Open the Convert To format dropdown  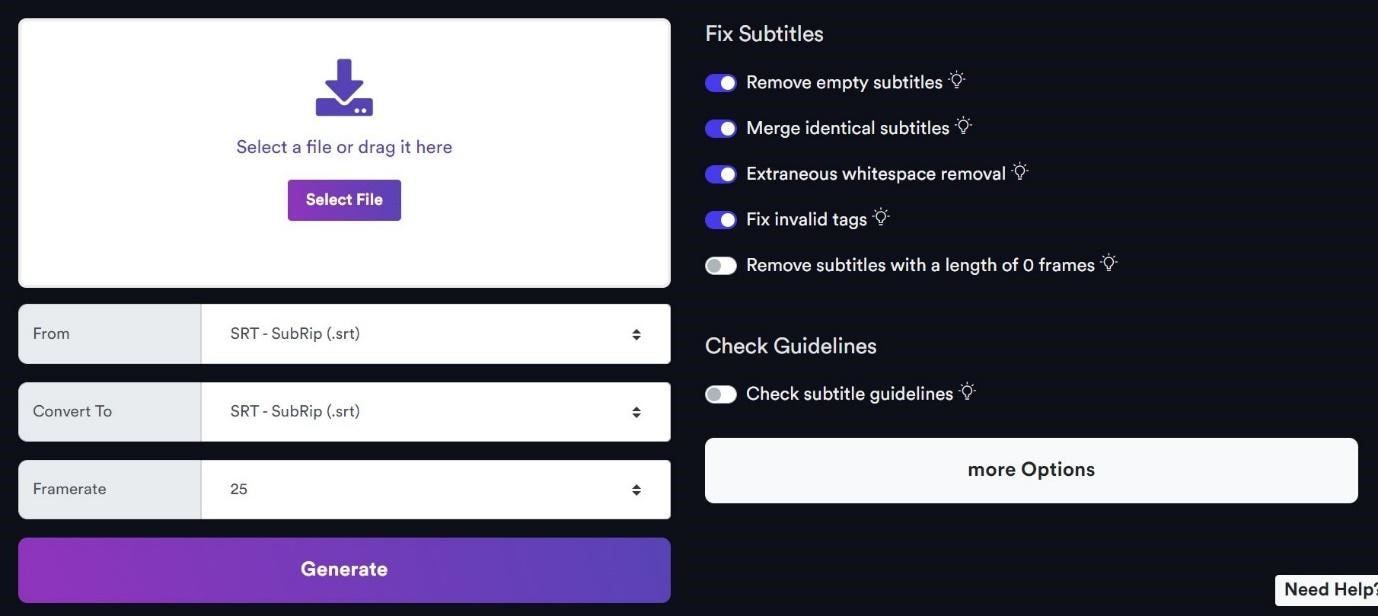[x=435, y=412]
